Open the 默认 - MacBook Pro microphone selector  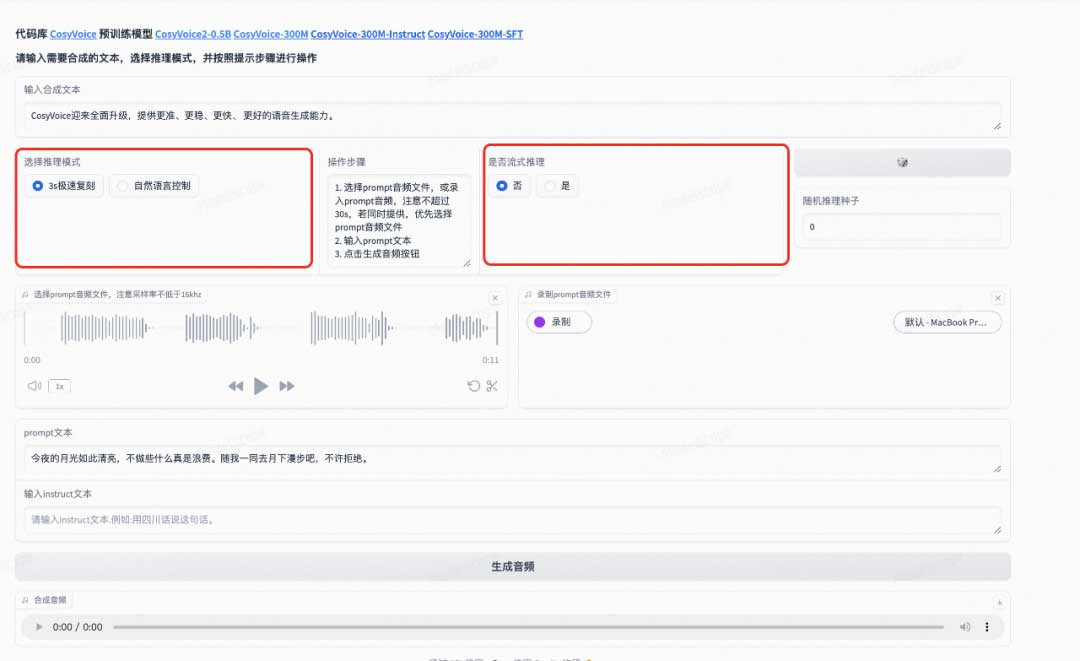946,322
